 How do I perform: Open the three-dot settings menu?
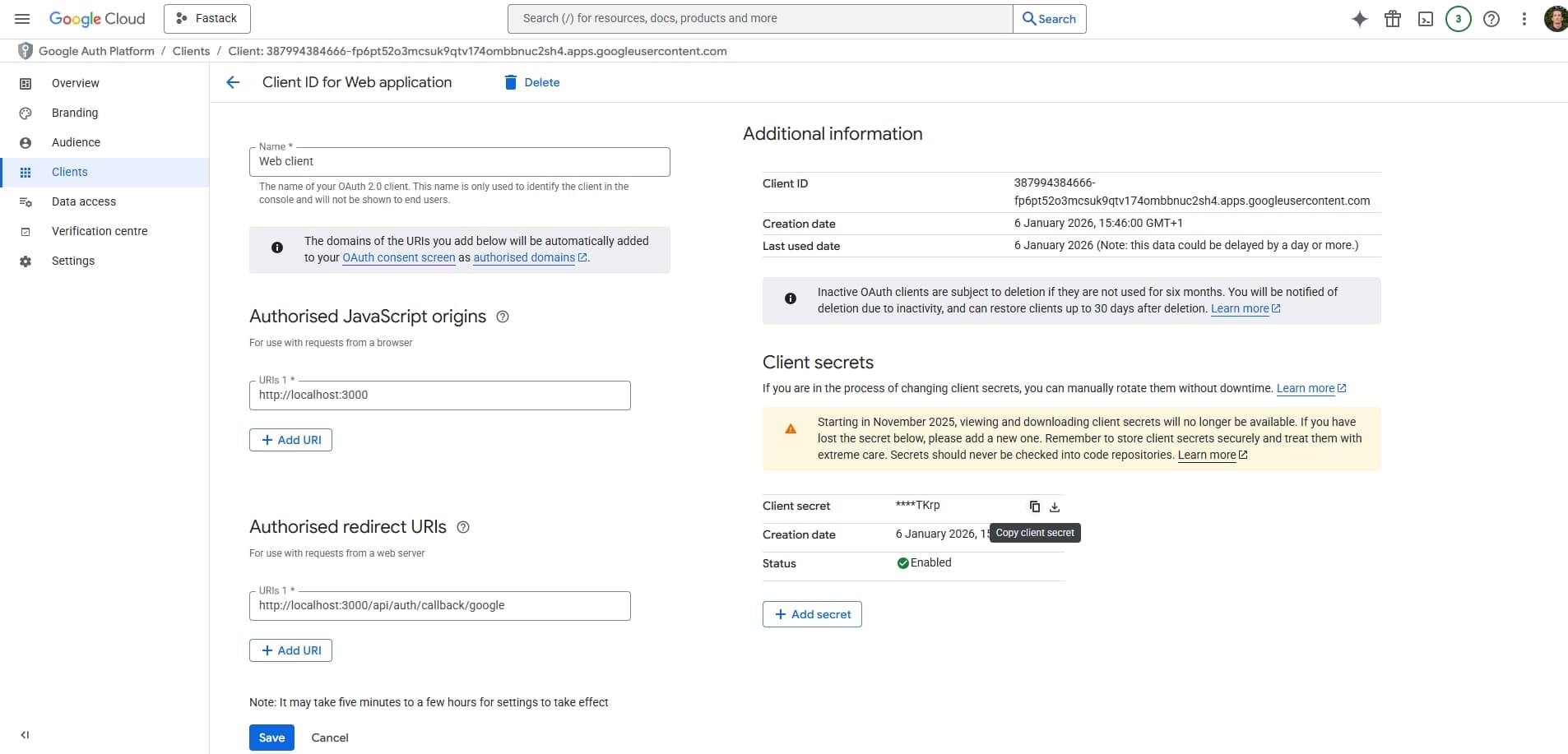(x=1524, y=19)
